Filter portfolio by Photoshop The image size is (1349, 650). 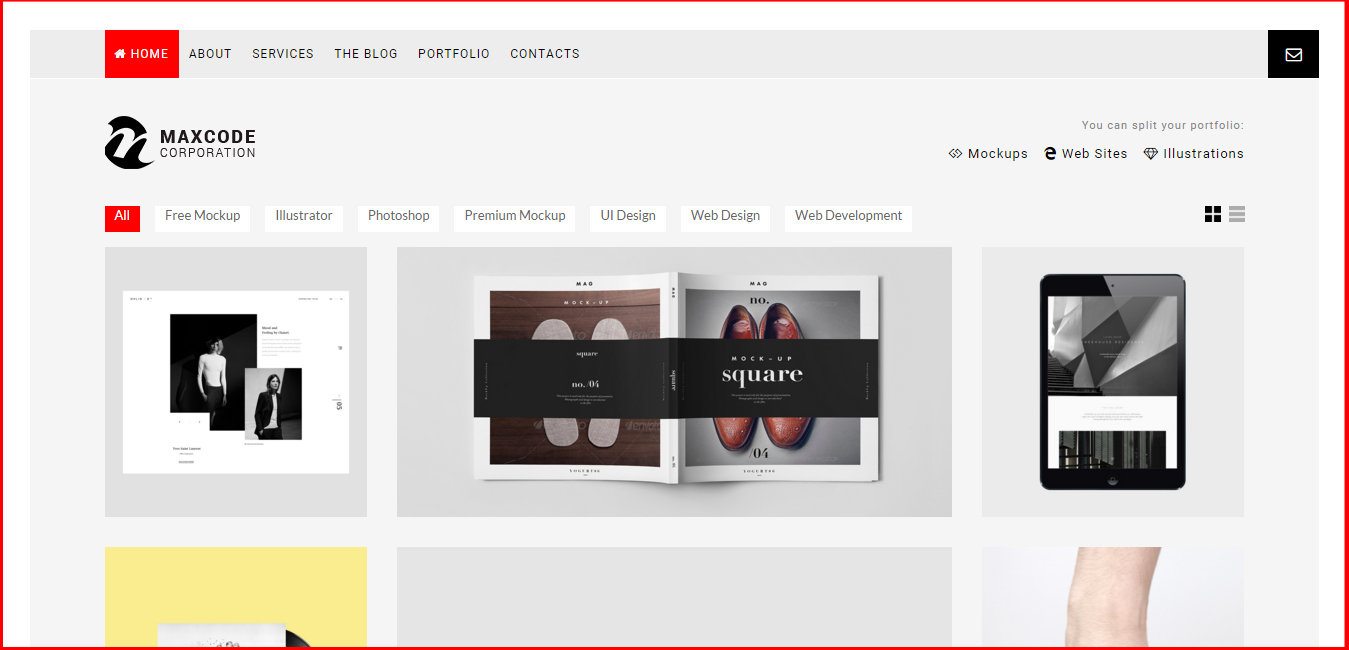pyautogui.click(x=399, y=217)
